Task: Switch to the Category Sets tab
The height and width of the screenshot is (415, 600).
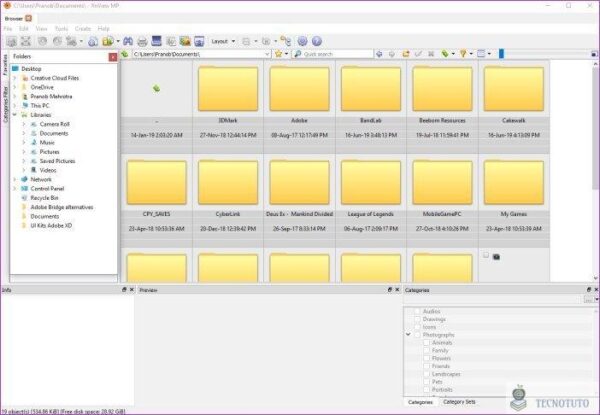Action: (x=459, y=402)
